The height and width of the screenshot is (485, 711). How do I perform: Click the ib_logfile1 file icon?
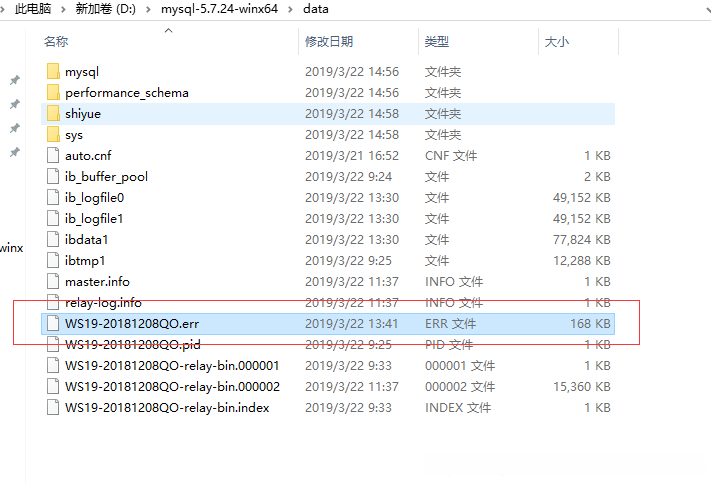click(x=53, y=218)
